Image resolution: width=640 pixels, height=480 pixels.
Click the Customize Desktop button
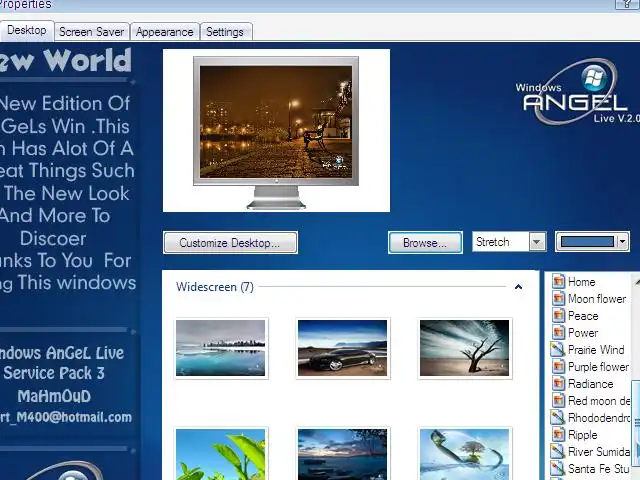230,243
